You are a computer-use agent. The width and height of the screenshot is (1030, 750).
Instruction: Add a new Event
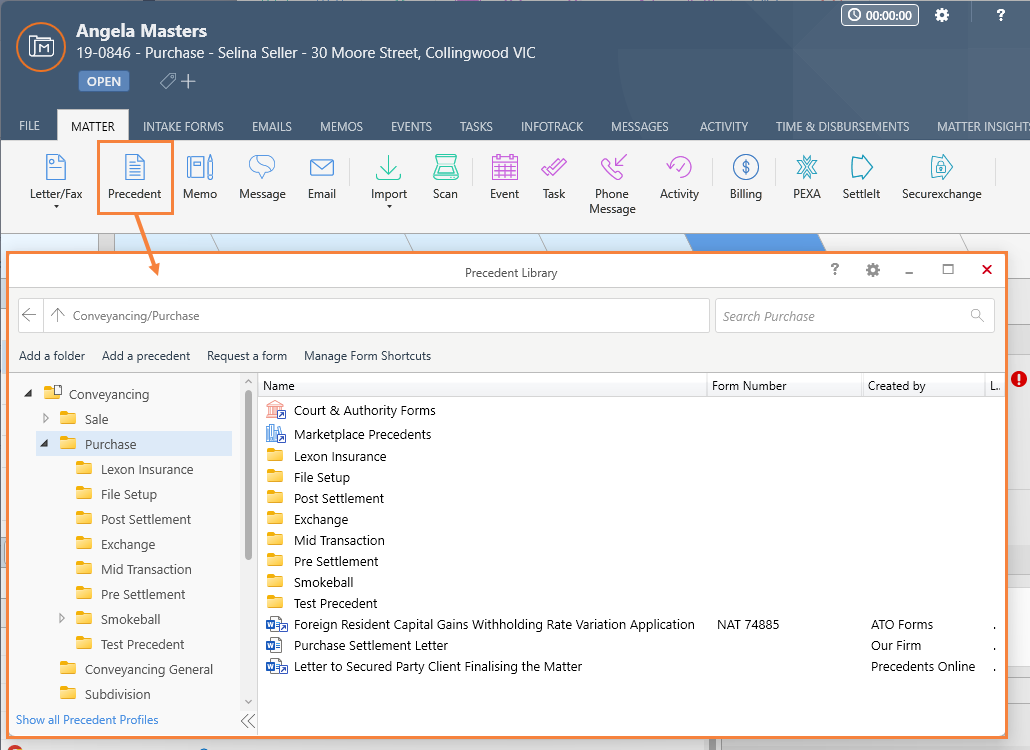click(x=504, y=177)
